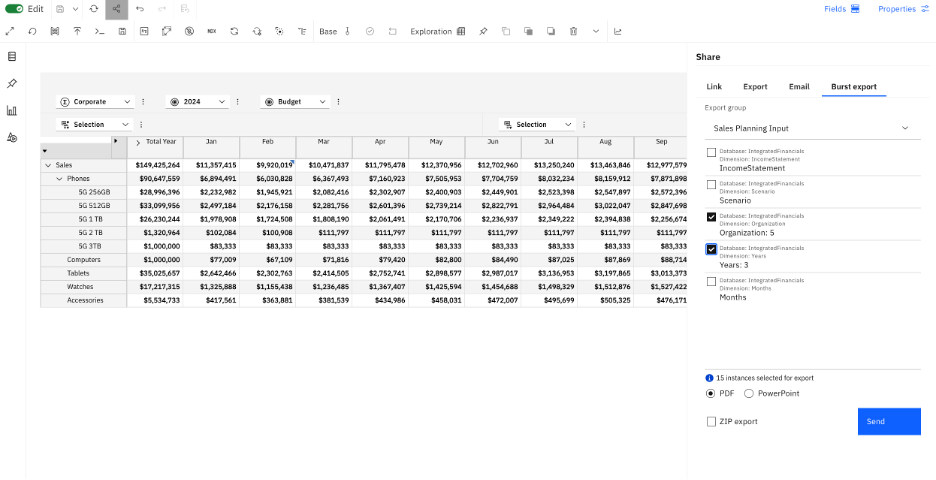Click the pin icon in the toolbar
936x480 pixels.
point(483,32)
